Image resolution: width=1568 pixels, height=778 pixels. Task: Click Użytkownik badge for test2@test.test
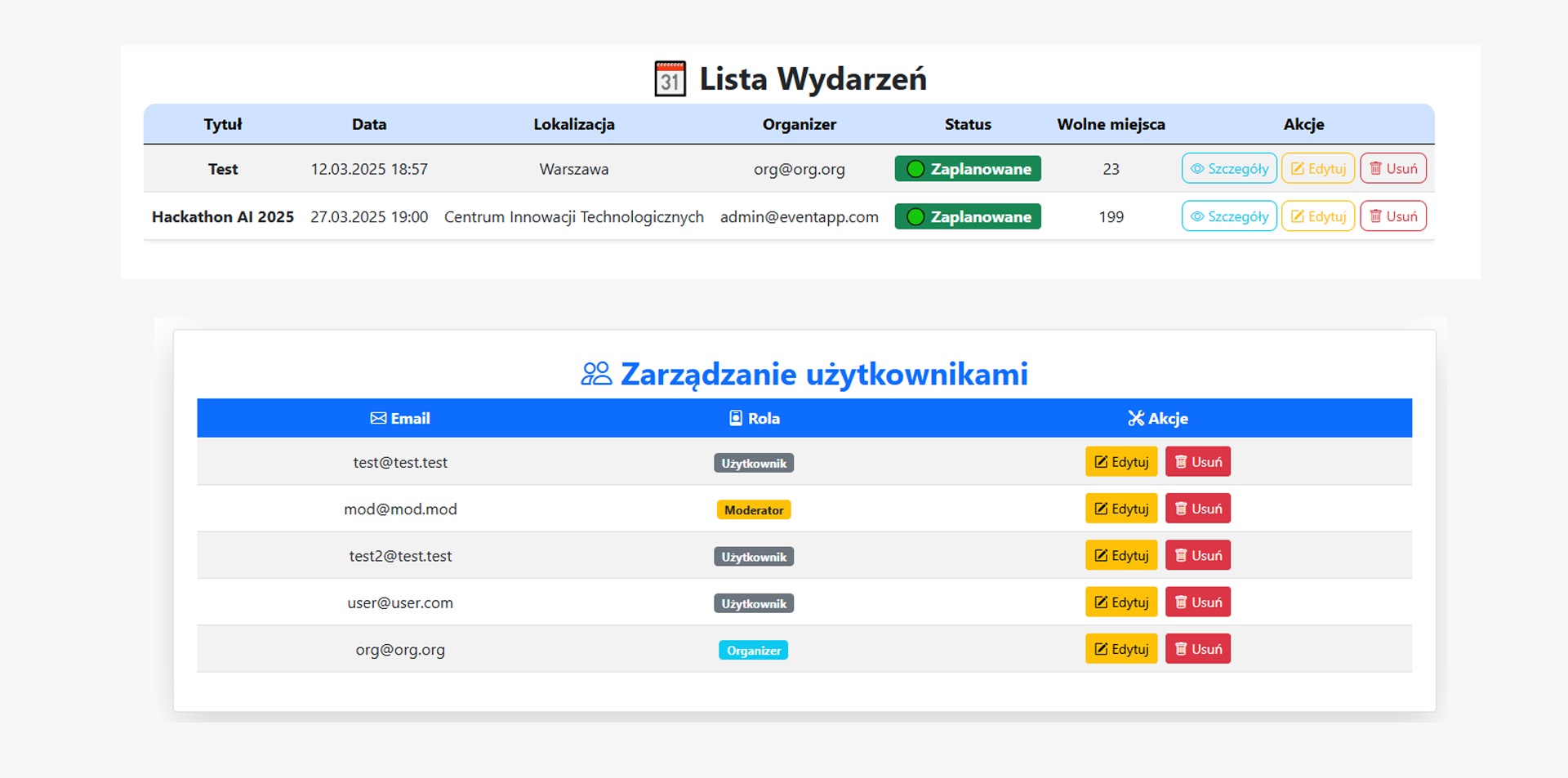754,557
